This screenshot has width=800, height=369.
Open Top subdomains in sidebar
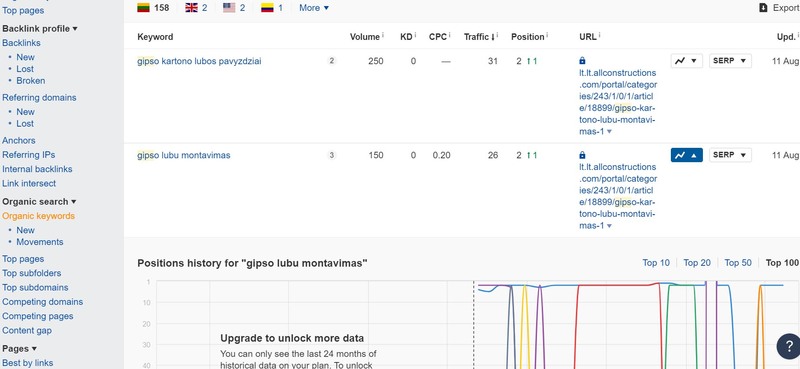coord(35,287)
